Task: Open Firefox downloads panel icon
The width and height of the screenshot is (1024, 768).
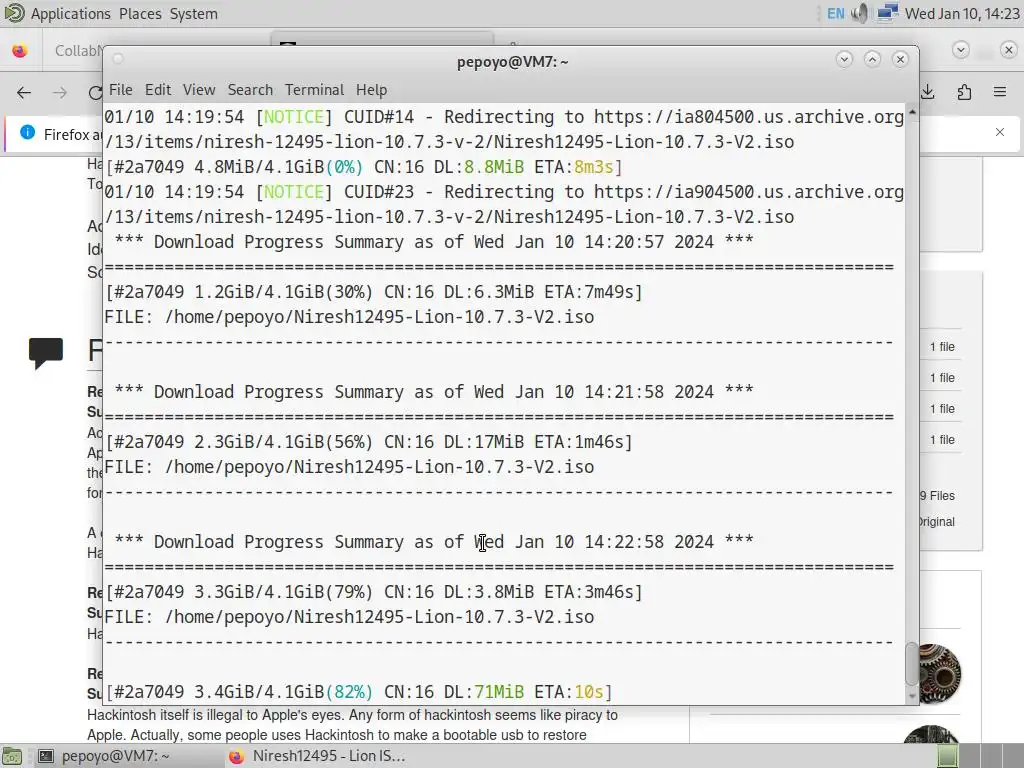Action: click(x=928, y=93)
